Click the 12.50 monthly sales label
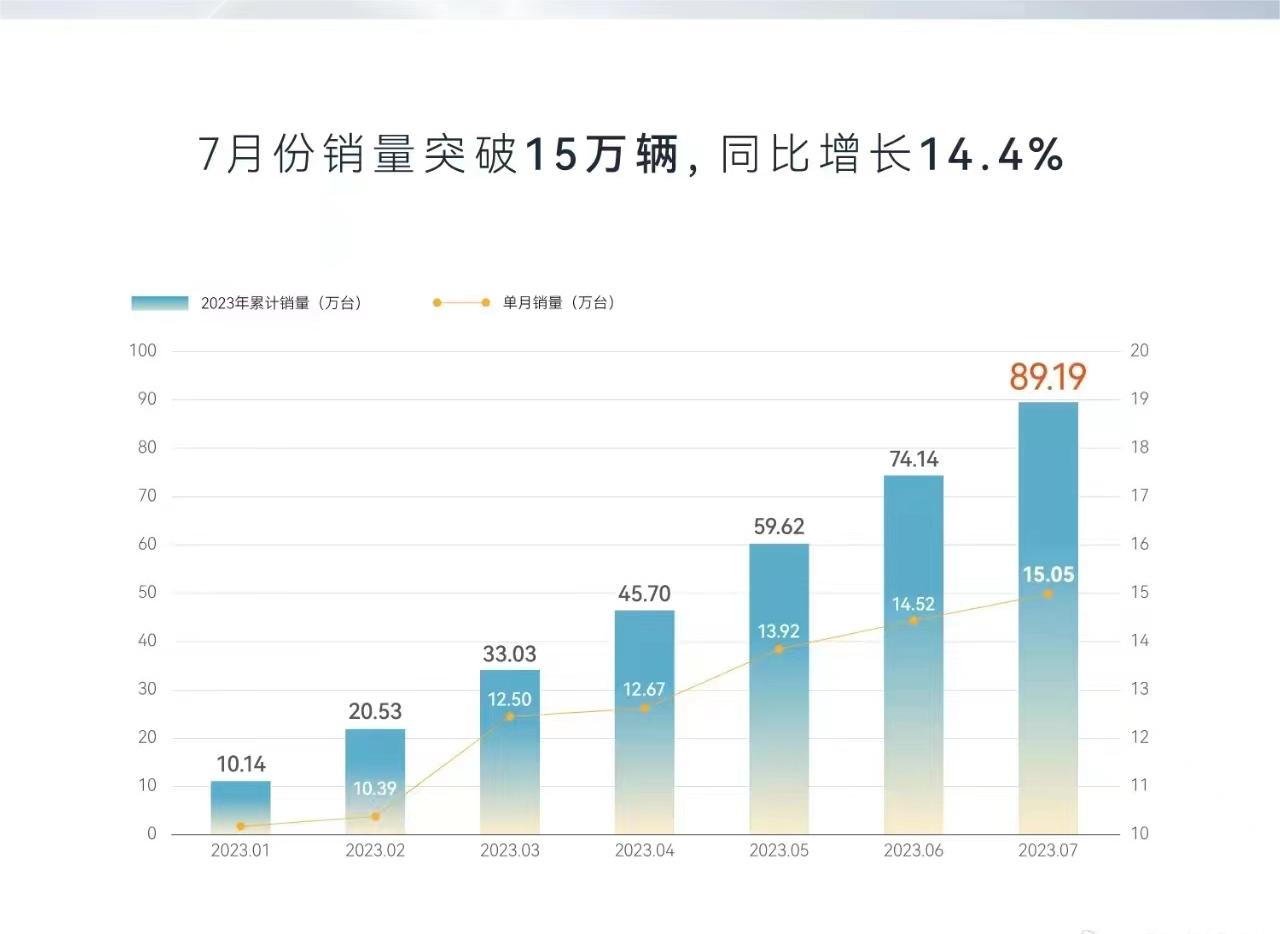The image size is (1280, 934). [x=510, y=700]
